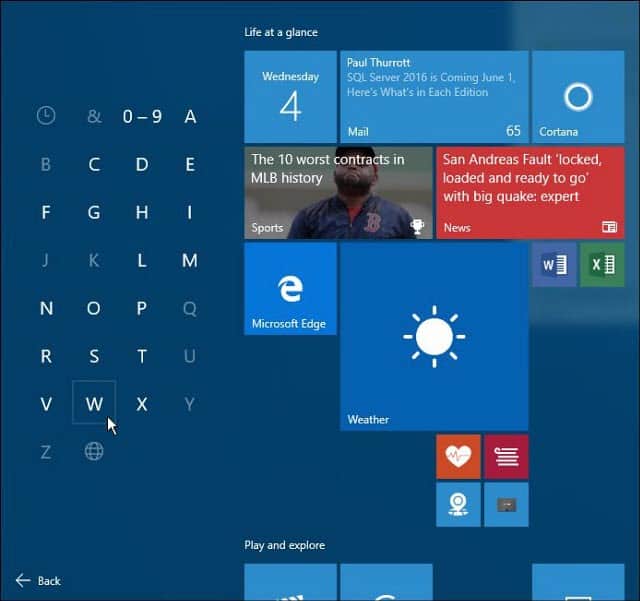Jump to the 0–9 apps section
The width and height of the screenshot is (640, 601).
click(x=142, y=117)
